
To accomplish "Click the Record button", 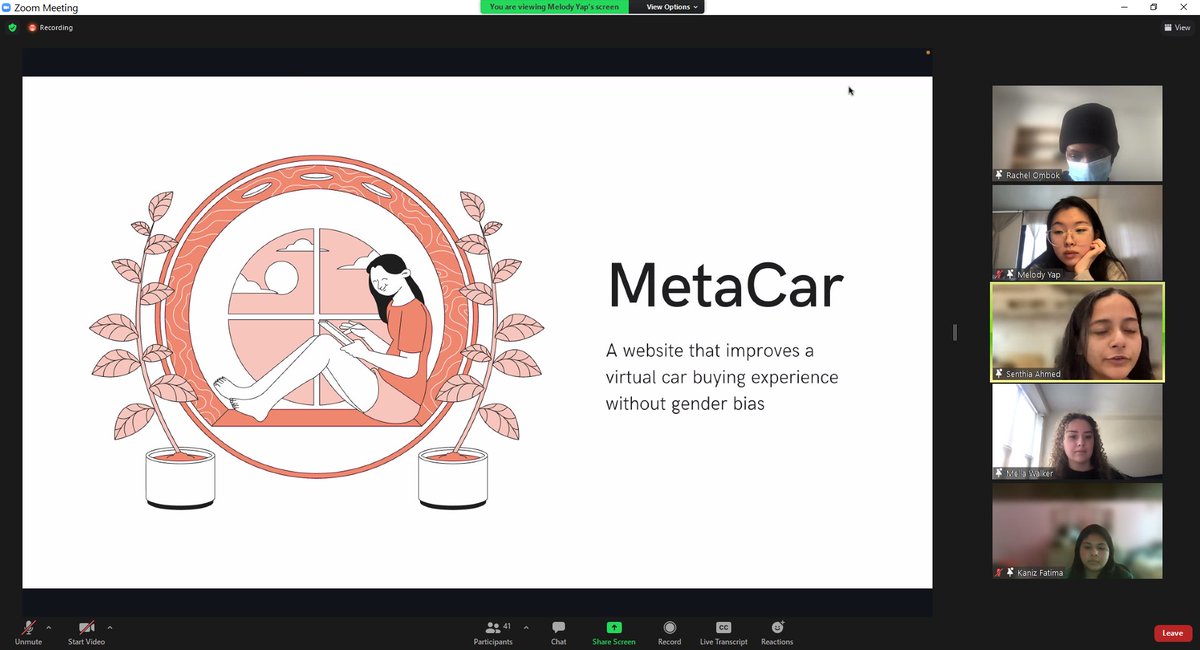I will point(670,632).
